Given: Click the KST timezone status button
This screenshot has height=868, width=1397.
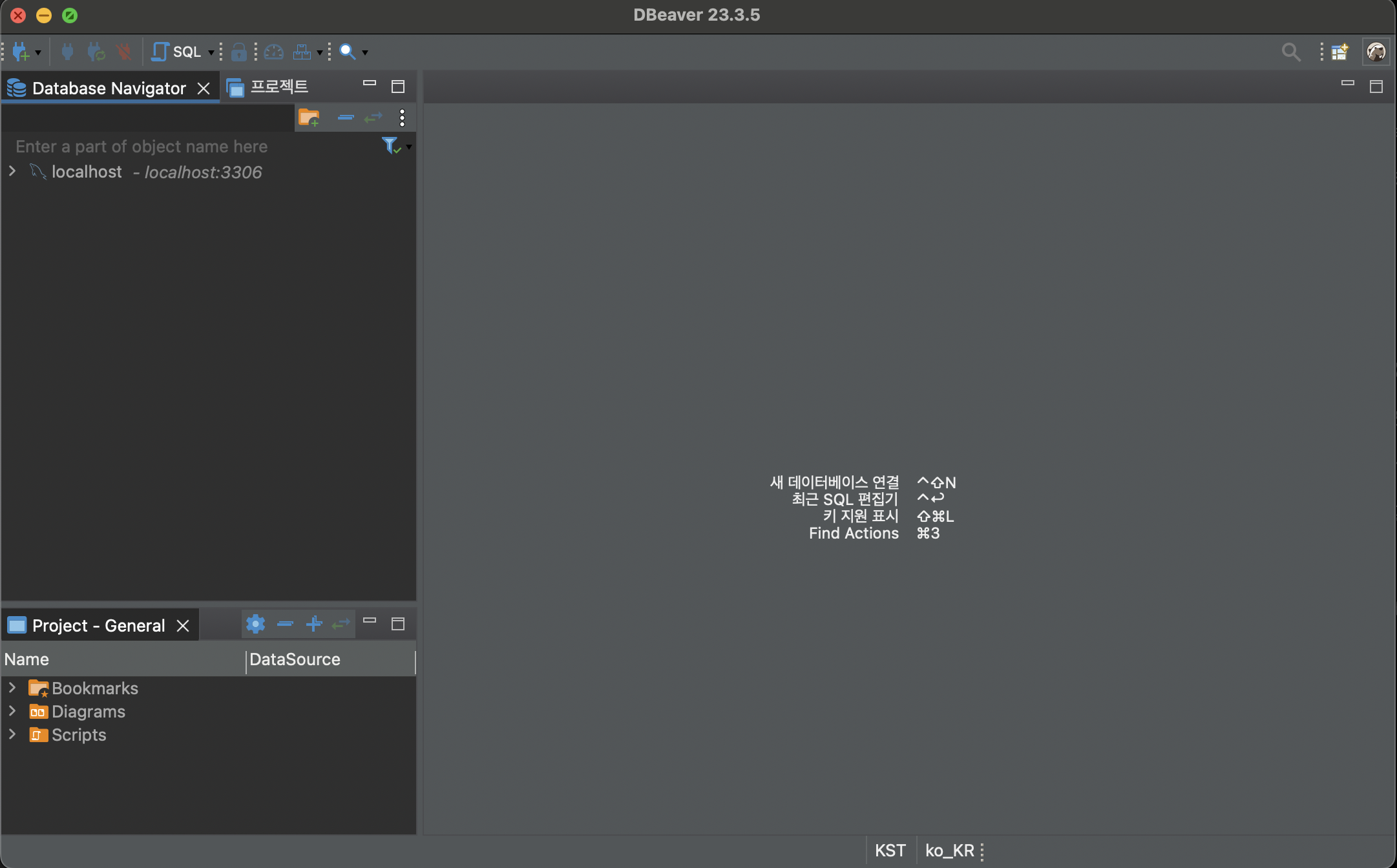Looking at the screenshot, I should click(890, 851).
